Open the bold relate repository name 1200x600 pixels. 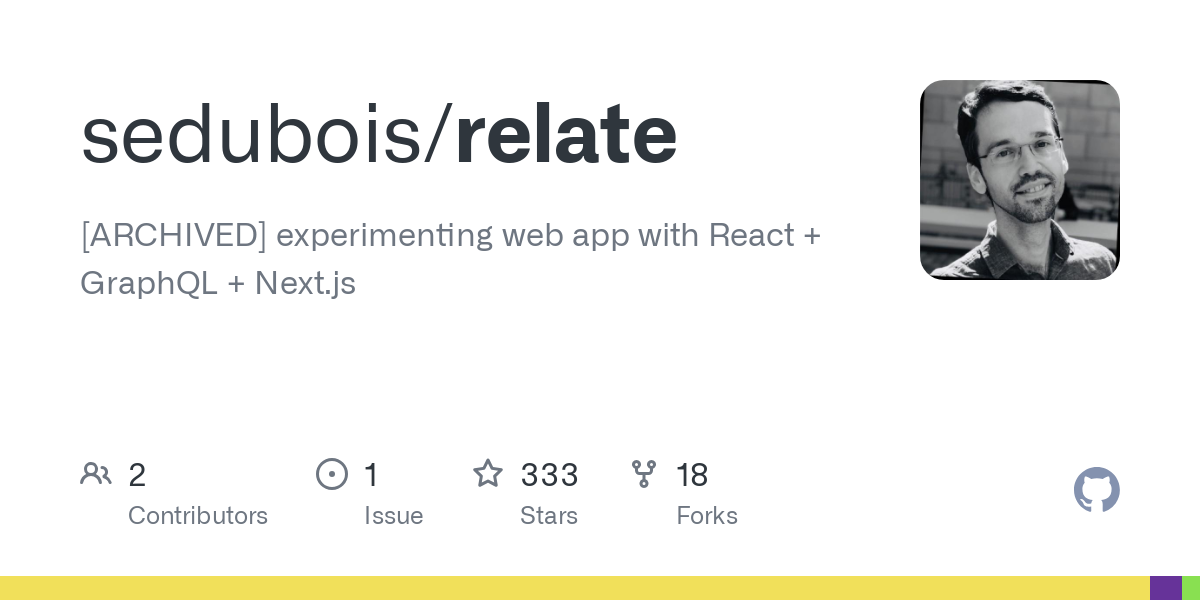pyautogui.click(x=566, y=135)
